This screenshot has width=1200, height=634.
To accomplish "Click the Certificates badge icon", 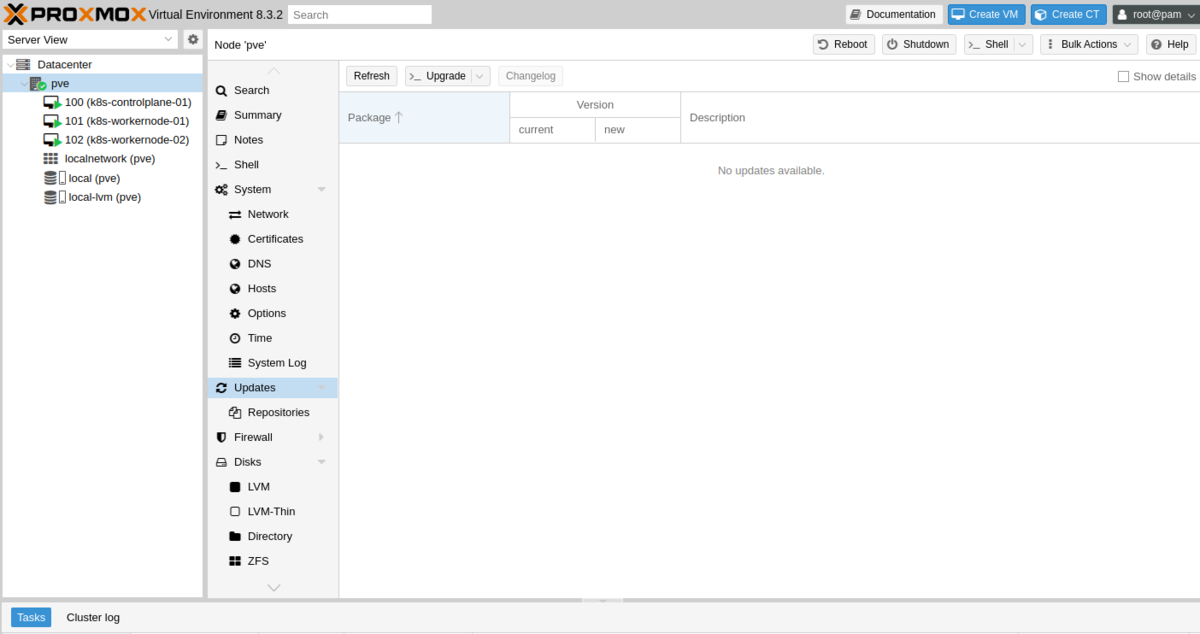I will [235, 239].
